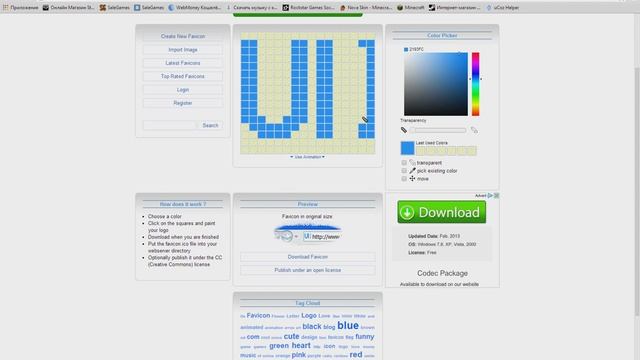Click the 'black' tag link
The height and width of the screenshot is (360, 640).
(x=312, y=327)
